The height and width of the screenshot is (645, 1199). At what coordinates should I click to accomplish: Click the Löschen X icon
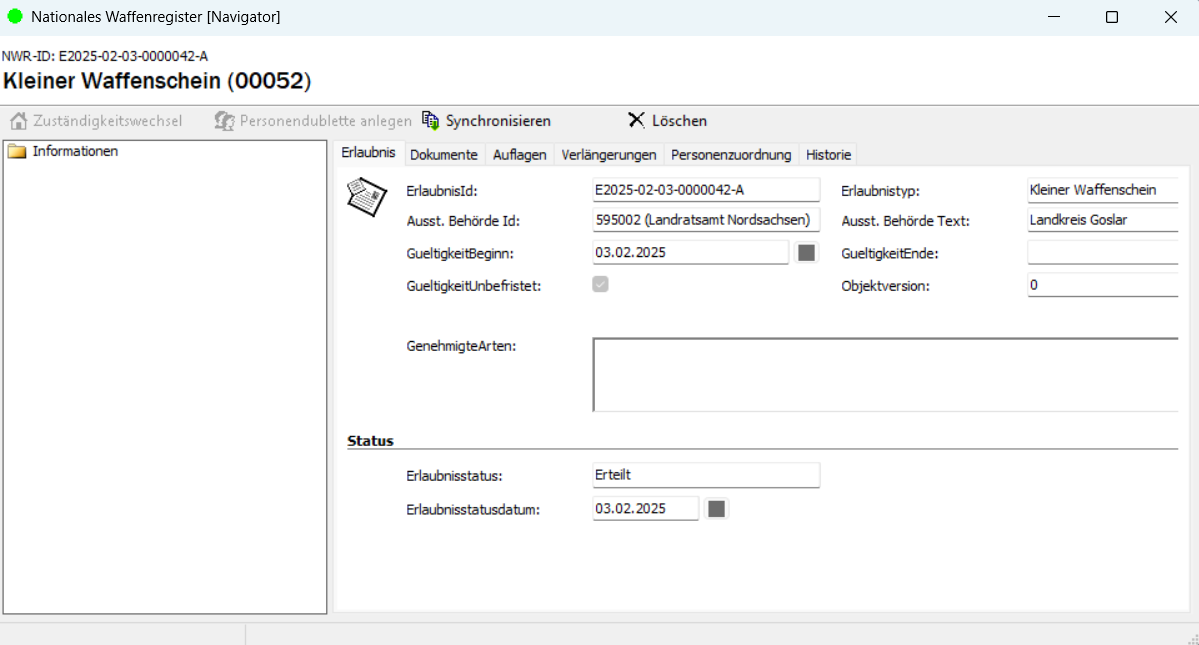click(636, 121)
